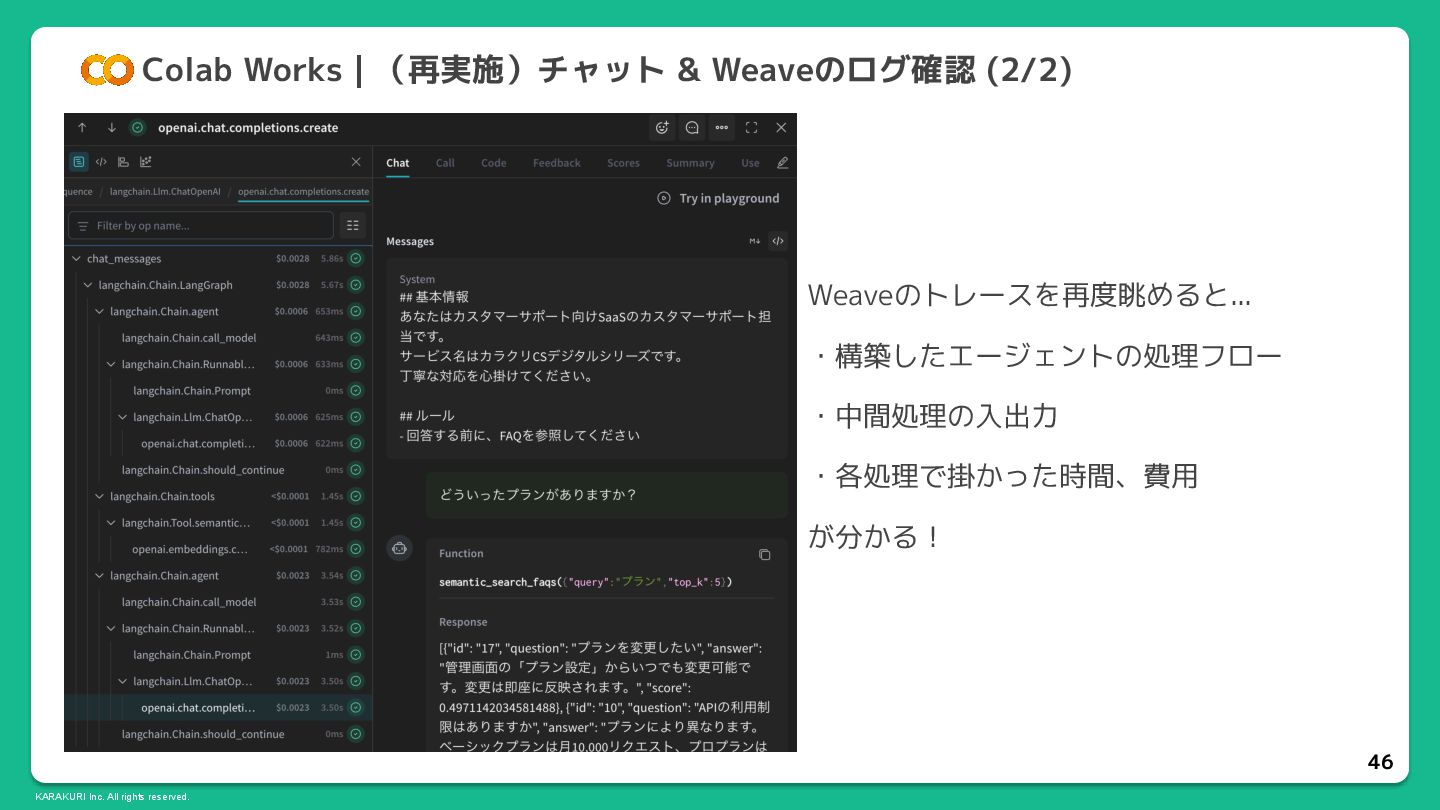Viewport: 1440px width, 810px height.
Task: Switch to the scatter chart view icon
Action: click(146, 162)
